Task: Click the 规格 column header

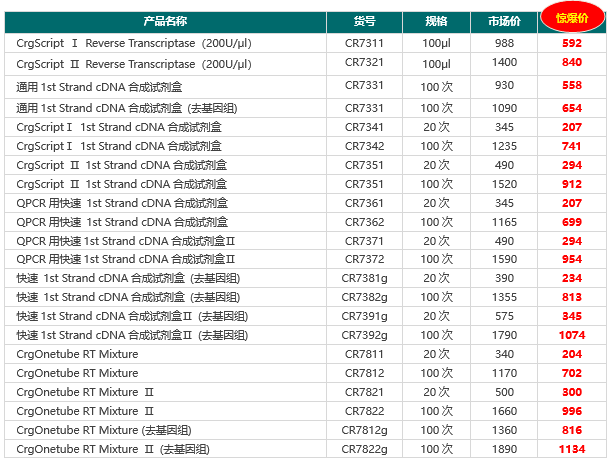Action: click(x=436, y=21)
